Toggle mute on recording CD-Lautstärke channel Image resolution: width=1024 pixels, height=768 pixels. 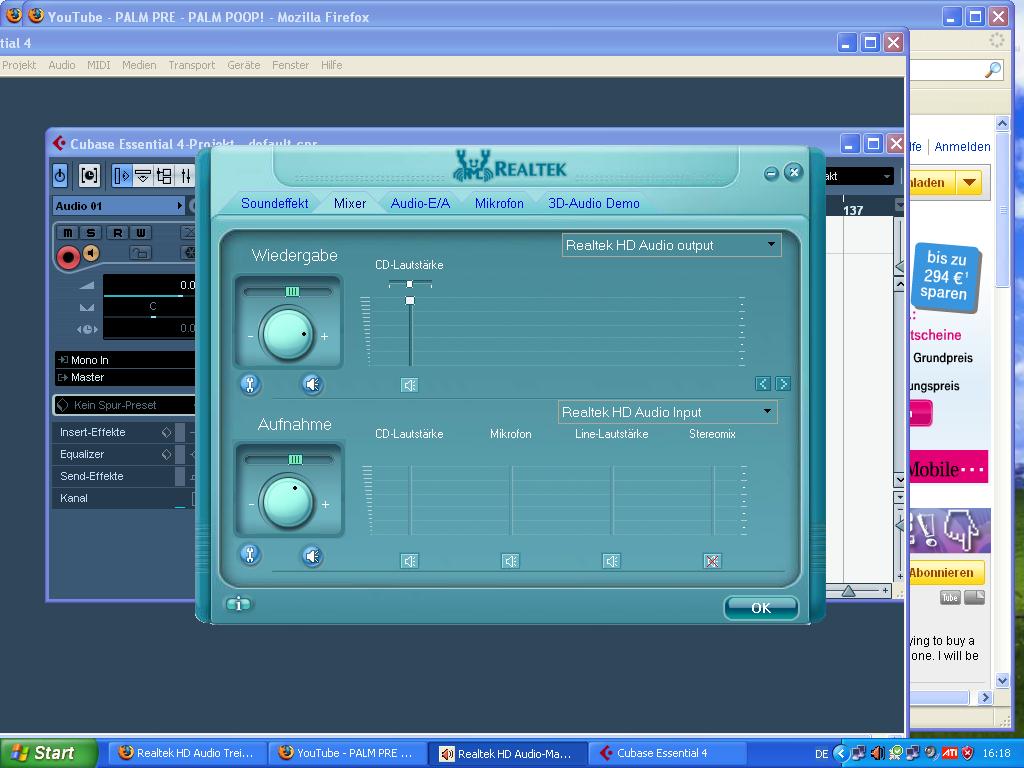(x=409, y=561)
